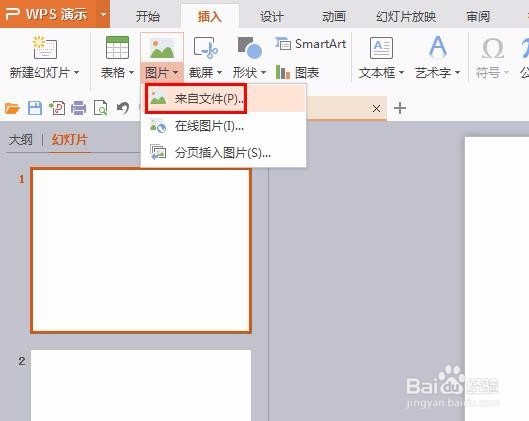529x421 pixels.
Task: Click the save floppy disk icon
Action: [35, 108]
